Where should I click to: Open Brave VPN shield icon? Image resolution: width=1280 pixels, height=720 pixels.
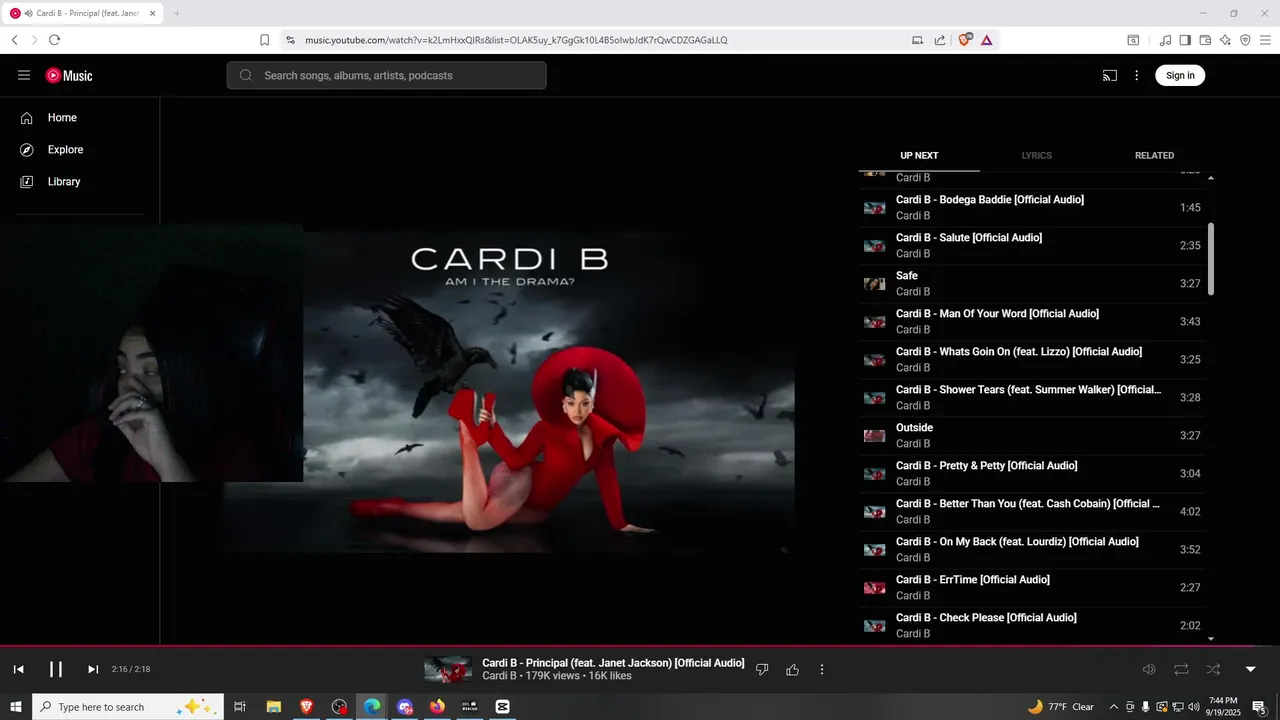1245,40
